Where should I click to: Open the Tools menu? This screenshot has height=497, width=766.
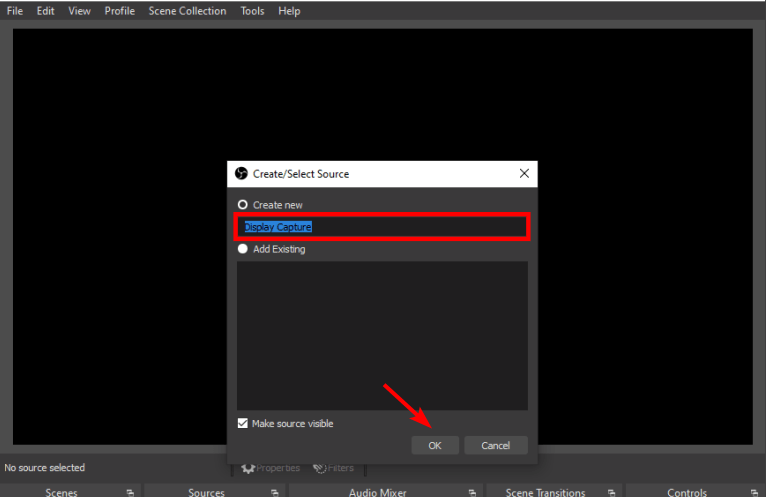[x=252, y=11]
